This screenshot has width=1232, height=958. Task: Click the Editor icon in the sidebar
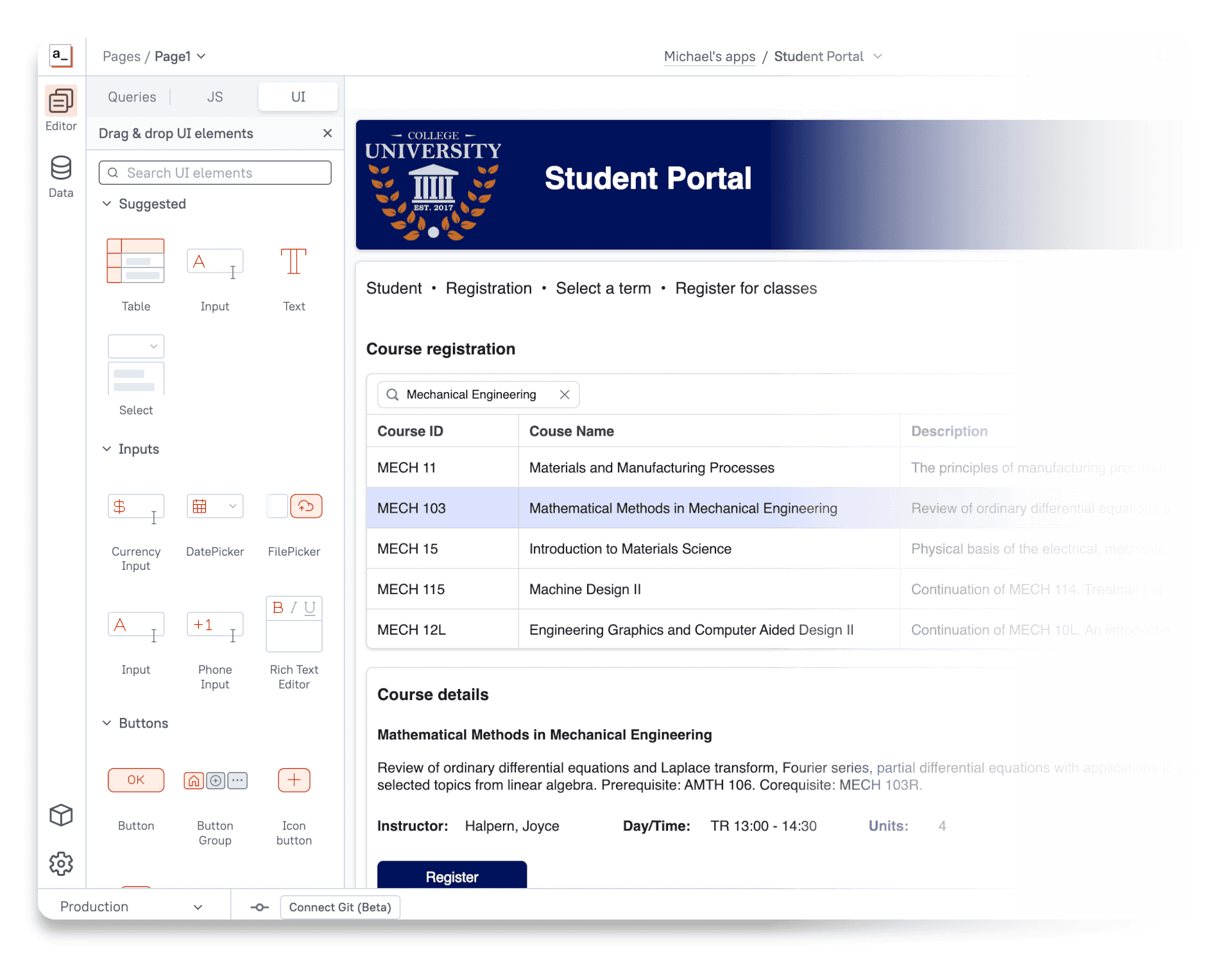(61, 101)
